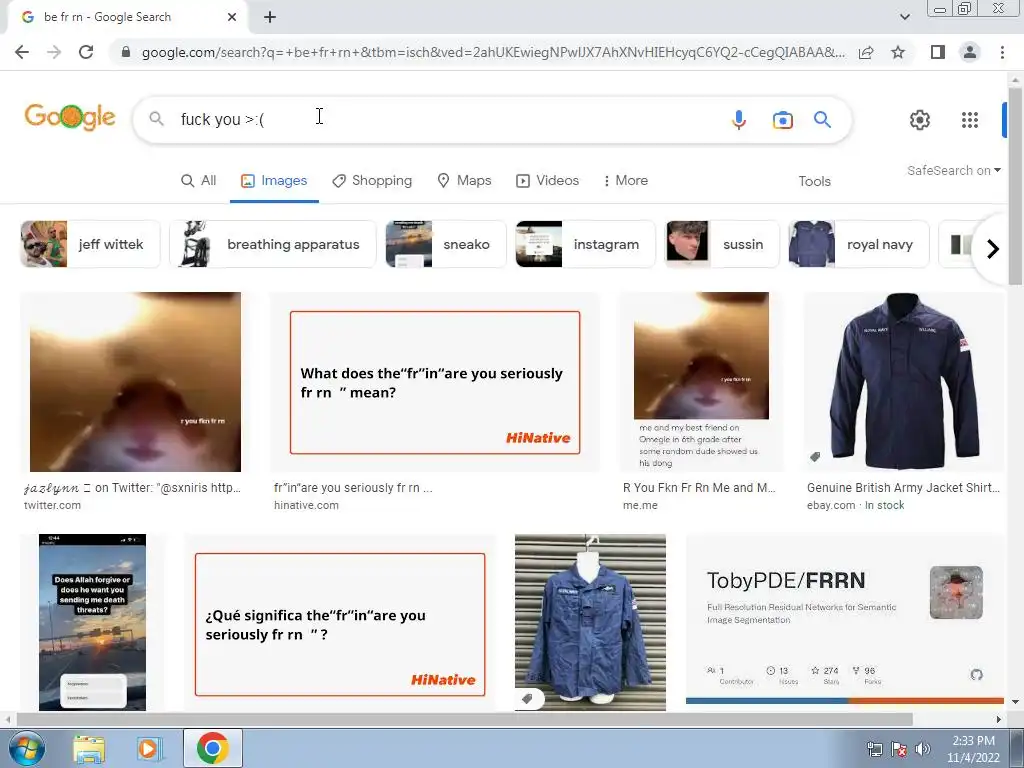Click the padlock site info icon
This screenshot has height=768, width=1024.
click(x=126, y=52)
